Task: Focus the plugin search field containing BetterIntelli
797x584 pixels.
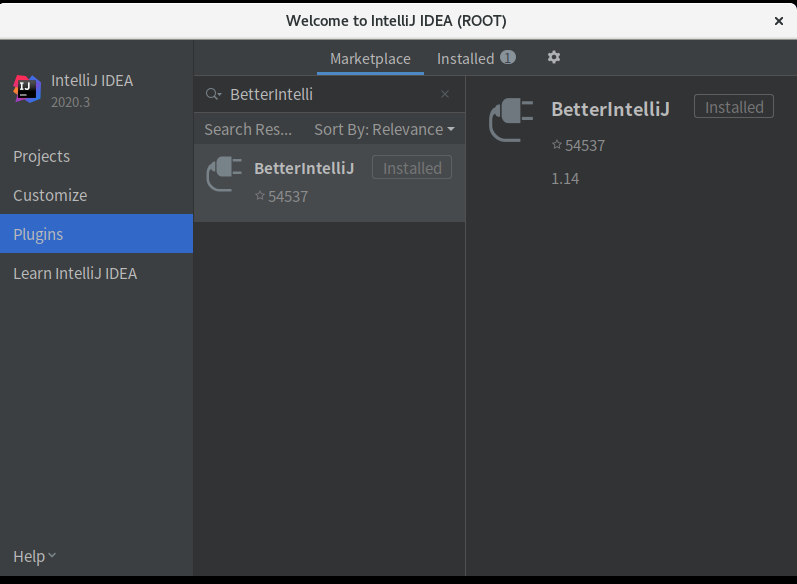Action: 329,94
